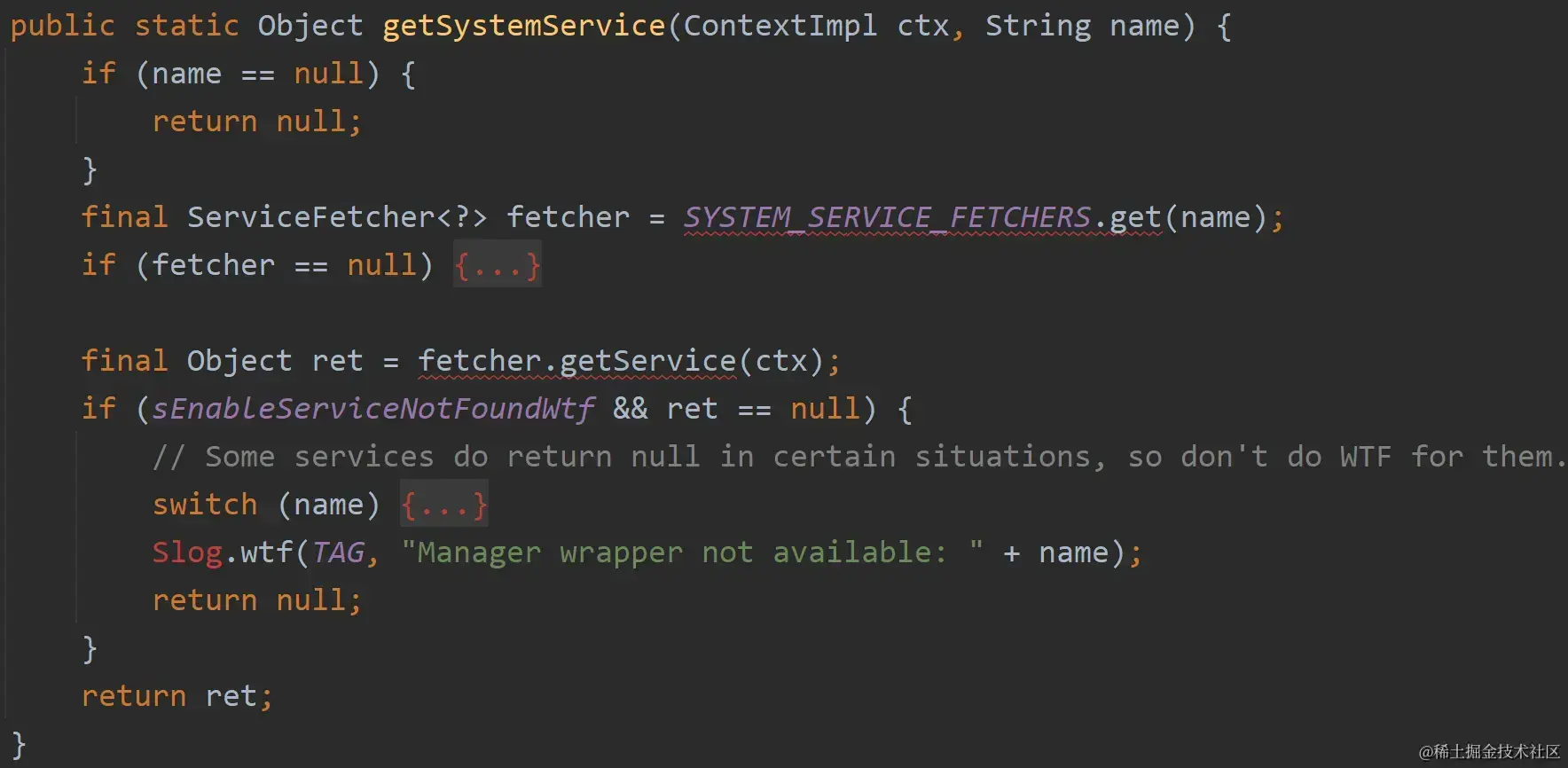Image resolution: width=1568 pixels, height=768 pixels.
Task: Click the watermark text at bottom right
Action: pos(1489,751)
